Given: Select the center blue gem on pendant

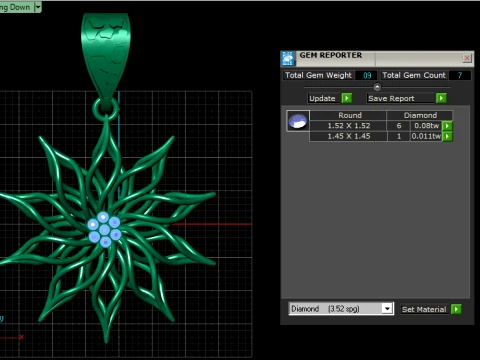Looking at the screenshot, I should pyautogui.click(x=104, y=229).
